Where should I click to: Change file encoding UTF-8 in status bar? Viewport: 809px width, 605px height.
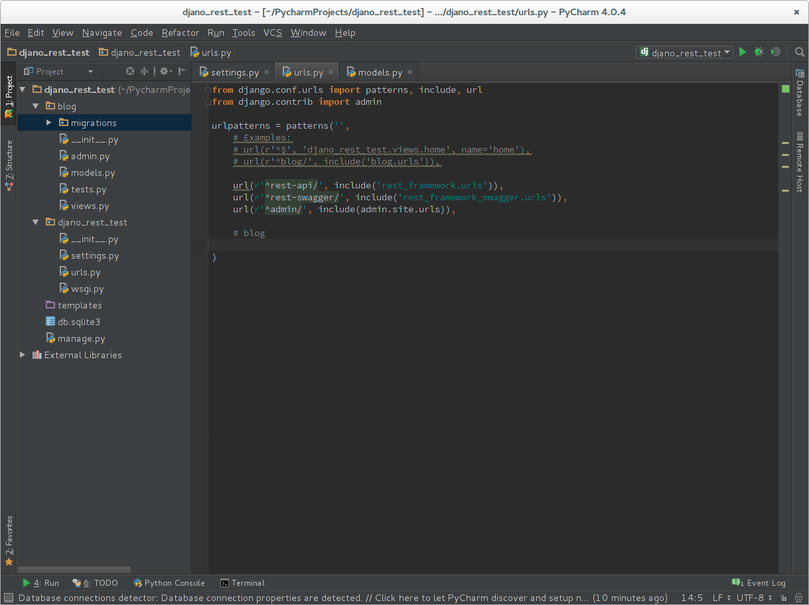click(x=754, y=598)
